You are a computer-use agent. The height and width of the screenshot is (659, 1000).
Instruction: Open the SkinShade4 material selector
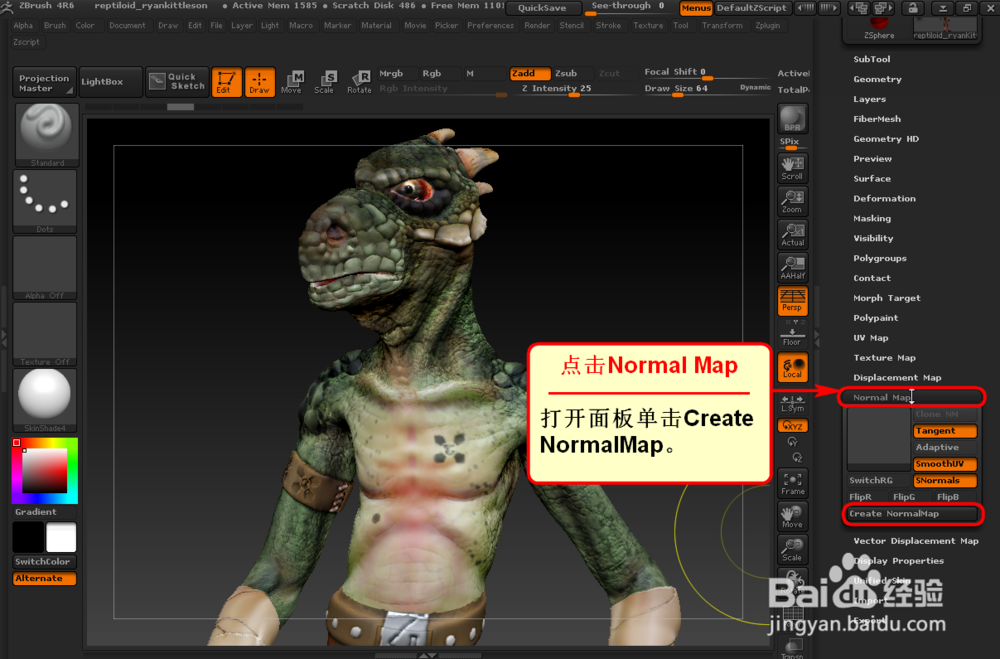pos(45,400)
